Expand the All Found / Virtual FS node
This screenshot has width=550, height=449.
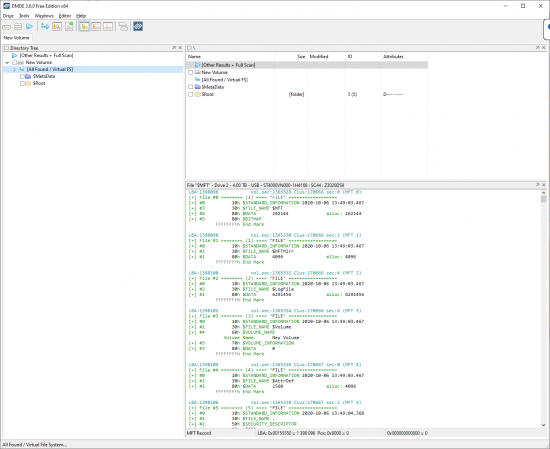tap(14, 69)
